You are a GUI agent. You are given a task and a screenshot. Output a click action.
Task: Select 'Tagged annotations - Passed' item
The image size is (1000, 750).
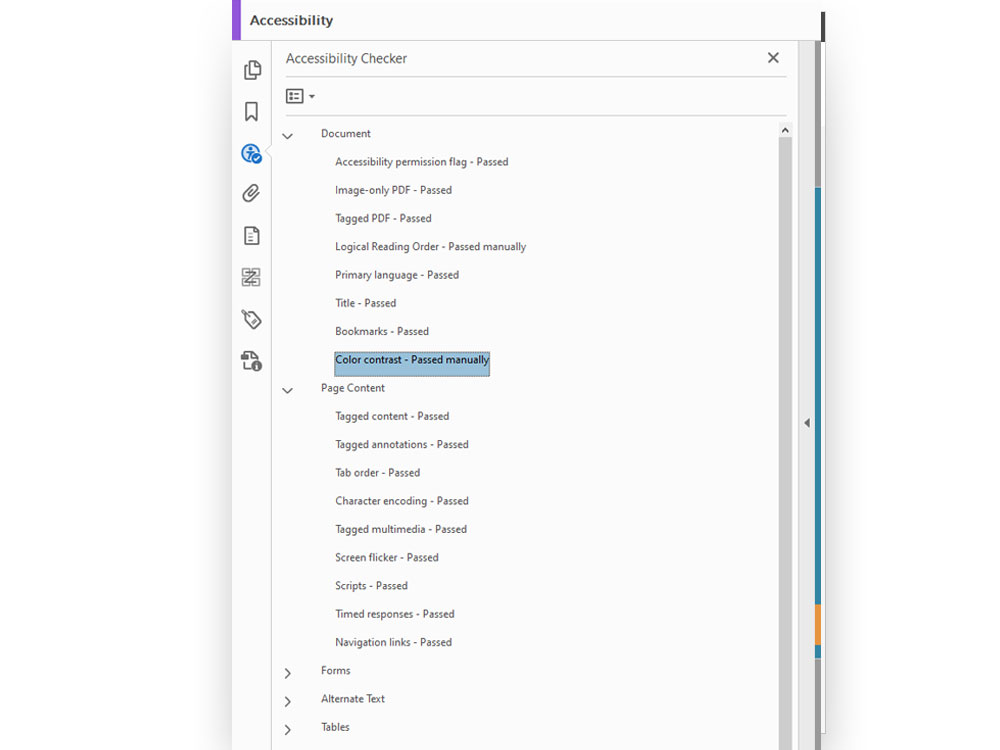402,445
